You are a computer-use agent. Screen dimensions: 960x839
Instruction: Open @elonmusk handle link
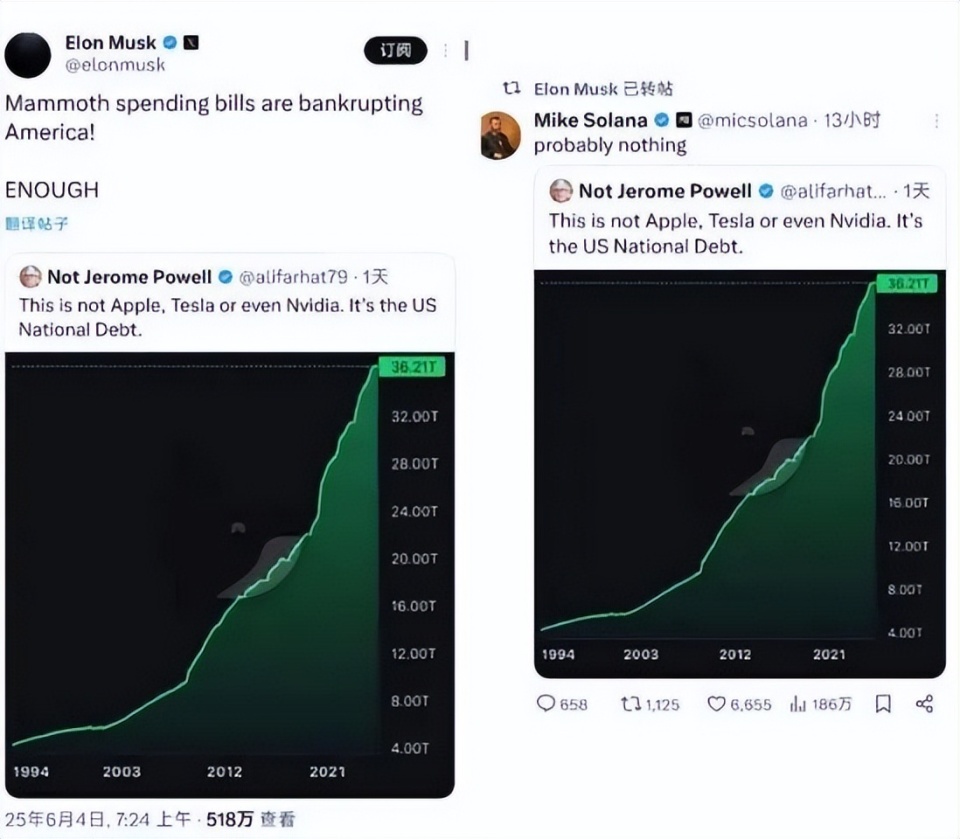[x=115, y=65]
